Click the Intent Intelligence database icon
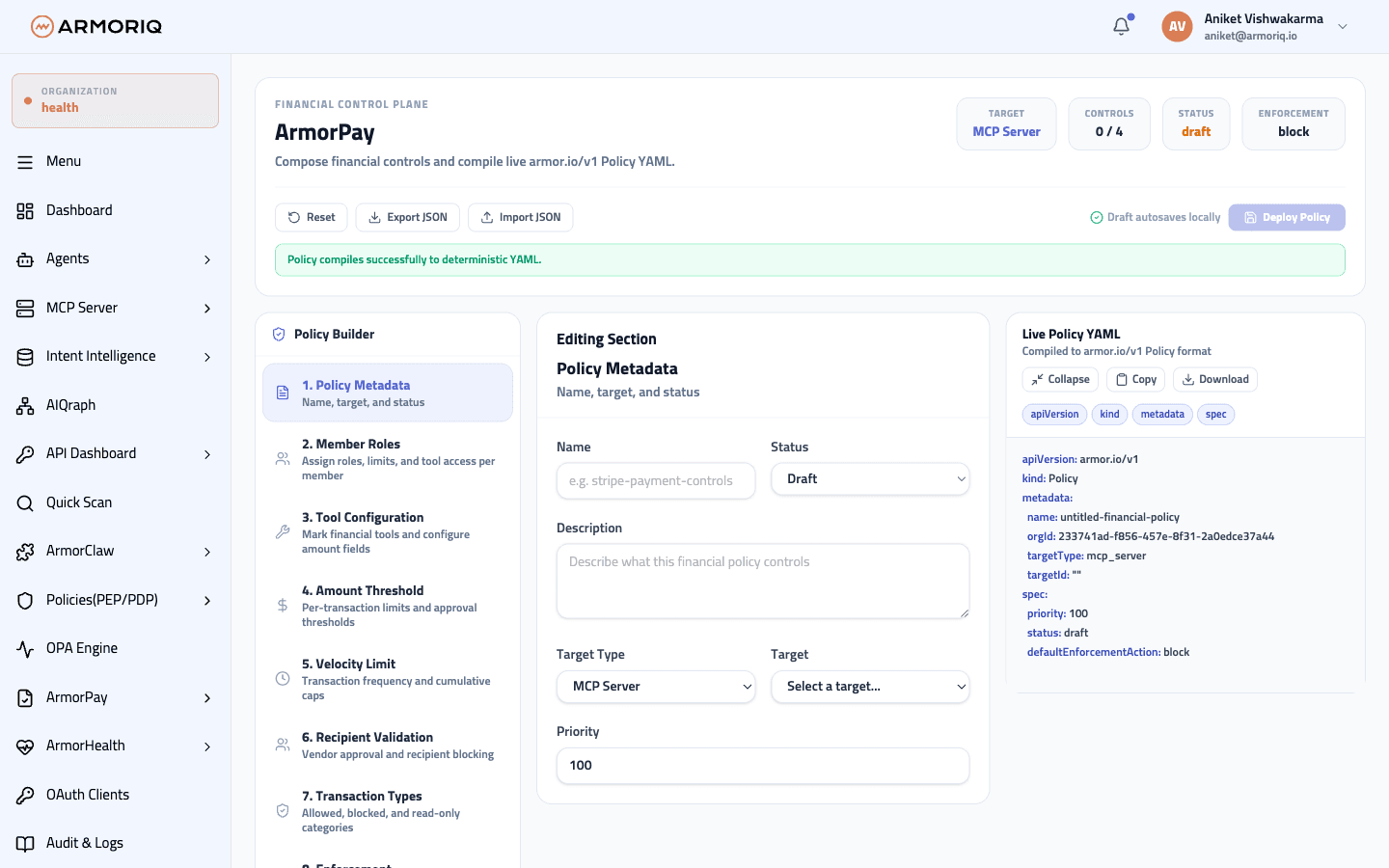Image resolution: width=1389 pixels, height=868 pixels. point(25,357)
